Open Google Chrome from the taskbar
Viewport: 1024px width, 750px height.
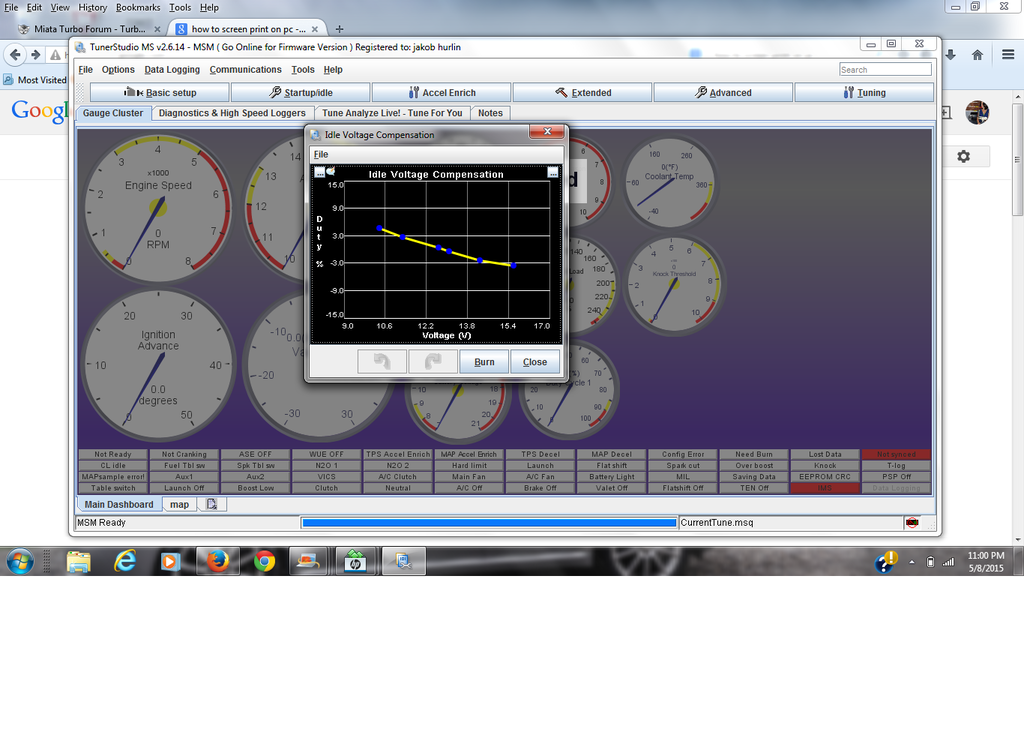264,561
